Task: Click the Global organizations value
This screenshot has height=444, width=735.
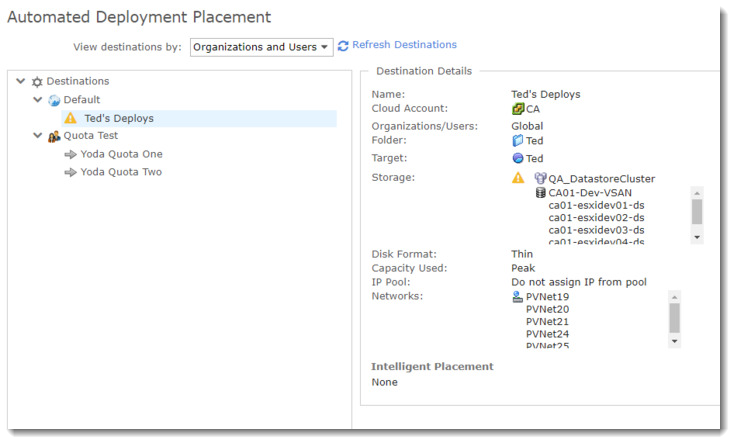Action: click(x=527, y=126)
